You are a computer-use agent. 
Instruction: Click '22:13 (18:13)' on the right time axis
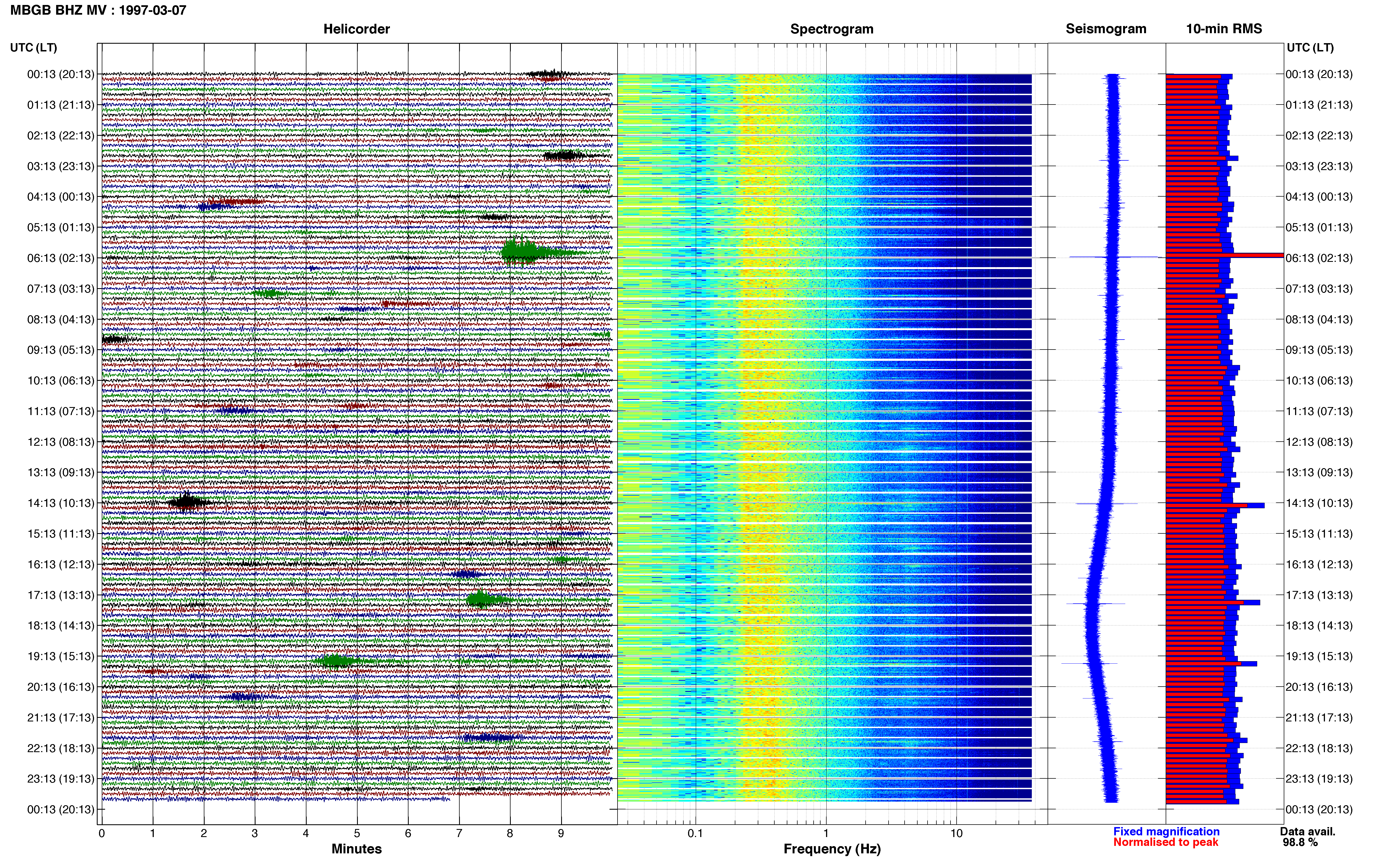(x=1319, y=748)
